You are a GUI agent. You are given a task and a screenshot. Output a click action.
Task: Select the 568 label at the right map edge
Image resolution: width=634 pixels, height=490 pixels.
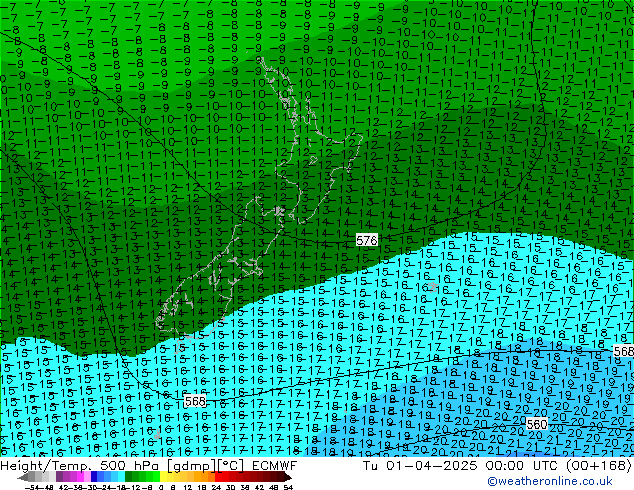coord(623,351)
